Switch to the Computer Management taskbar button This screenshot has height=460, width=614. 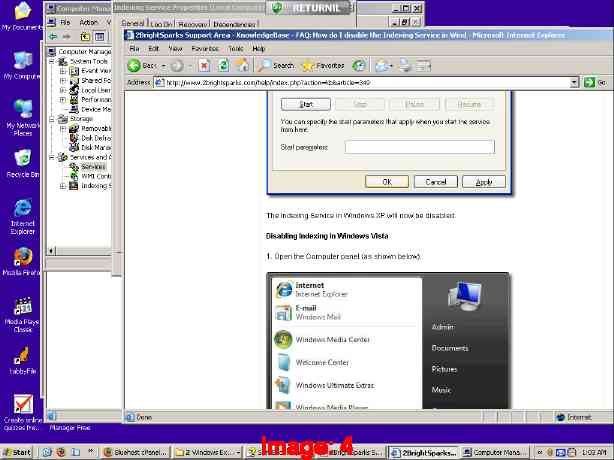[493, 452]
